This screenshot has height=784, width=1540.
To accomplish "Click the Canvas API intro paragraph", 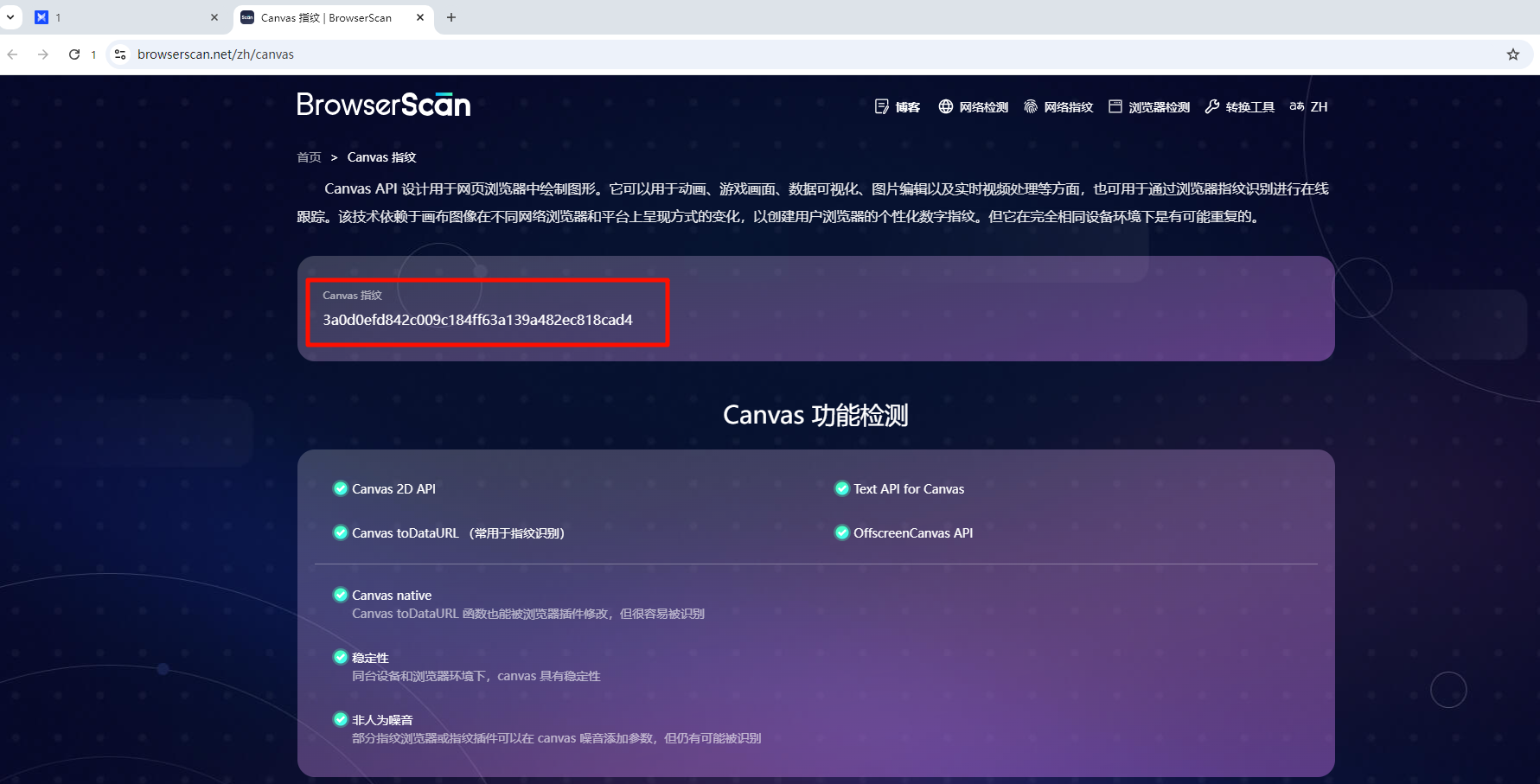I will [x=813, y=202].
